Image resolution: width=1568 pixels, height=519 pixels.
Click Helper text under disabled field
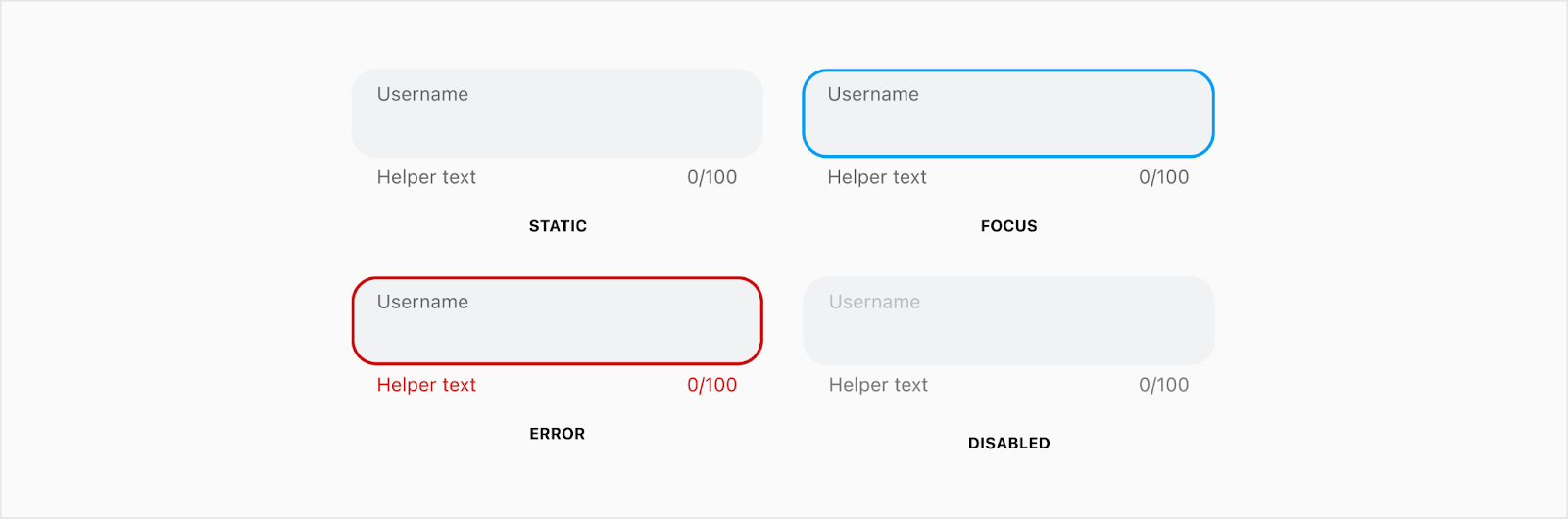pos(878,385)
